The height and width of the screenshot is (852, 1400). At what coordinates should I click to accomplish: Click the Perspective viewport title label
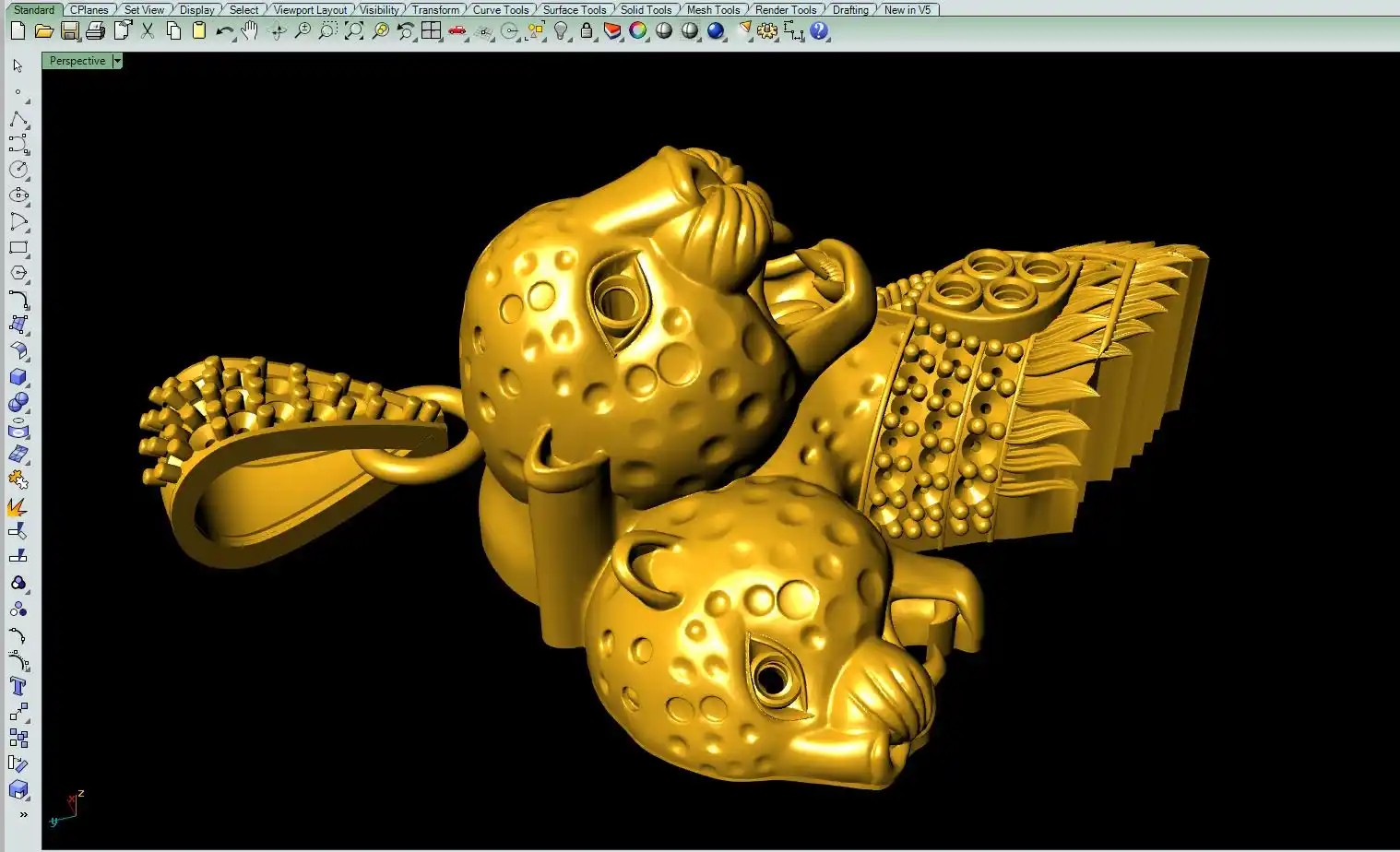(x=77, y=61)
